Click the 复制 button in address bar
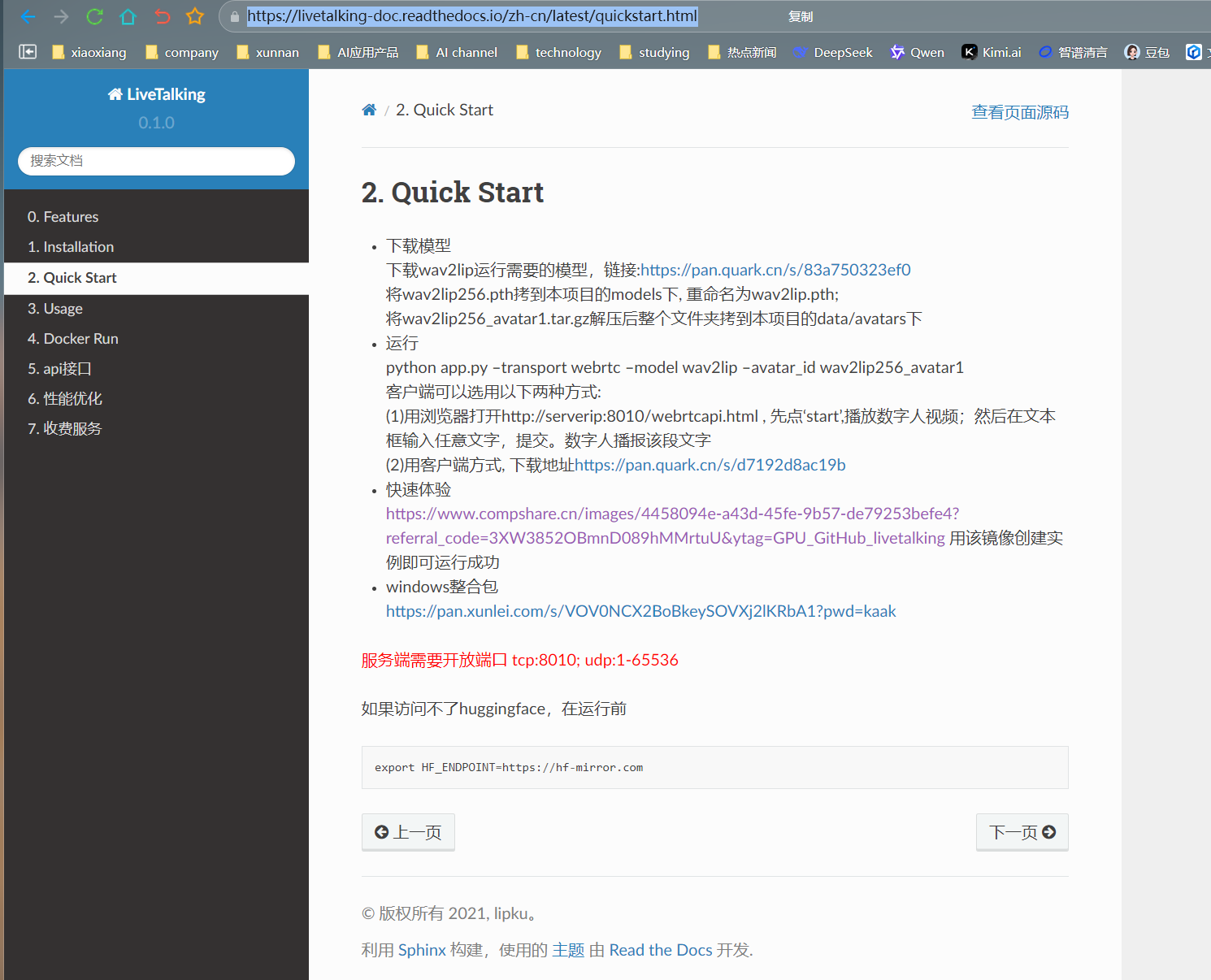Screen dimensions: 1211x980 (x=801, y=16)
